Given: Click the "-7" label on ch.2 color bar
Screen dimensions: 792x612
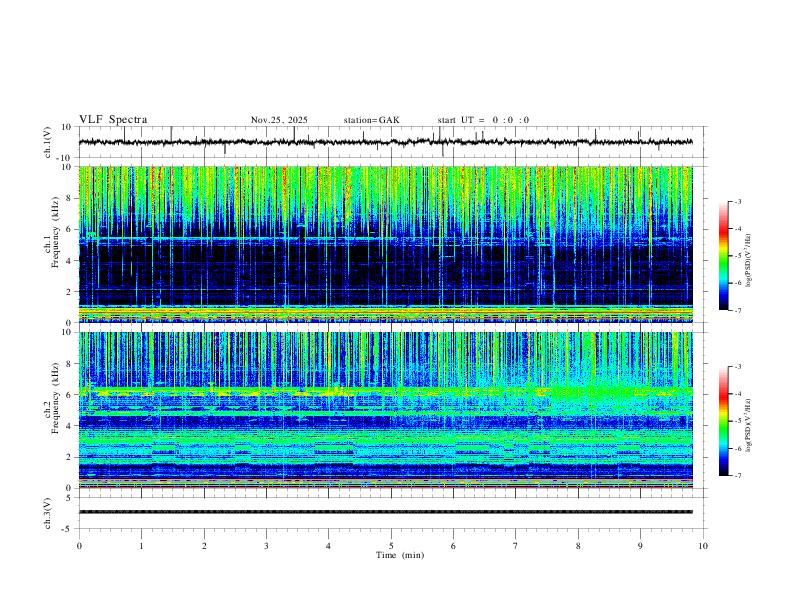Looking at the screenshot, I should pyautogui.click(x=738, y=475).
